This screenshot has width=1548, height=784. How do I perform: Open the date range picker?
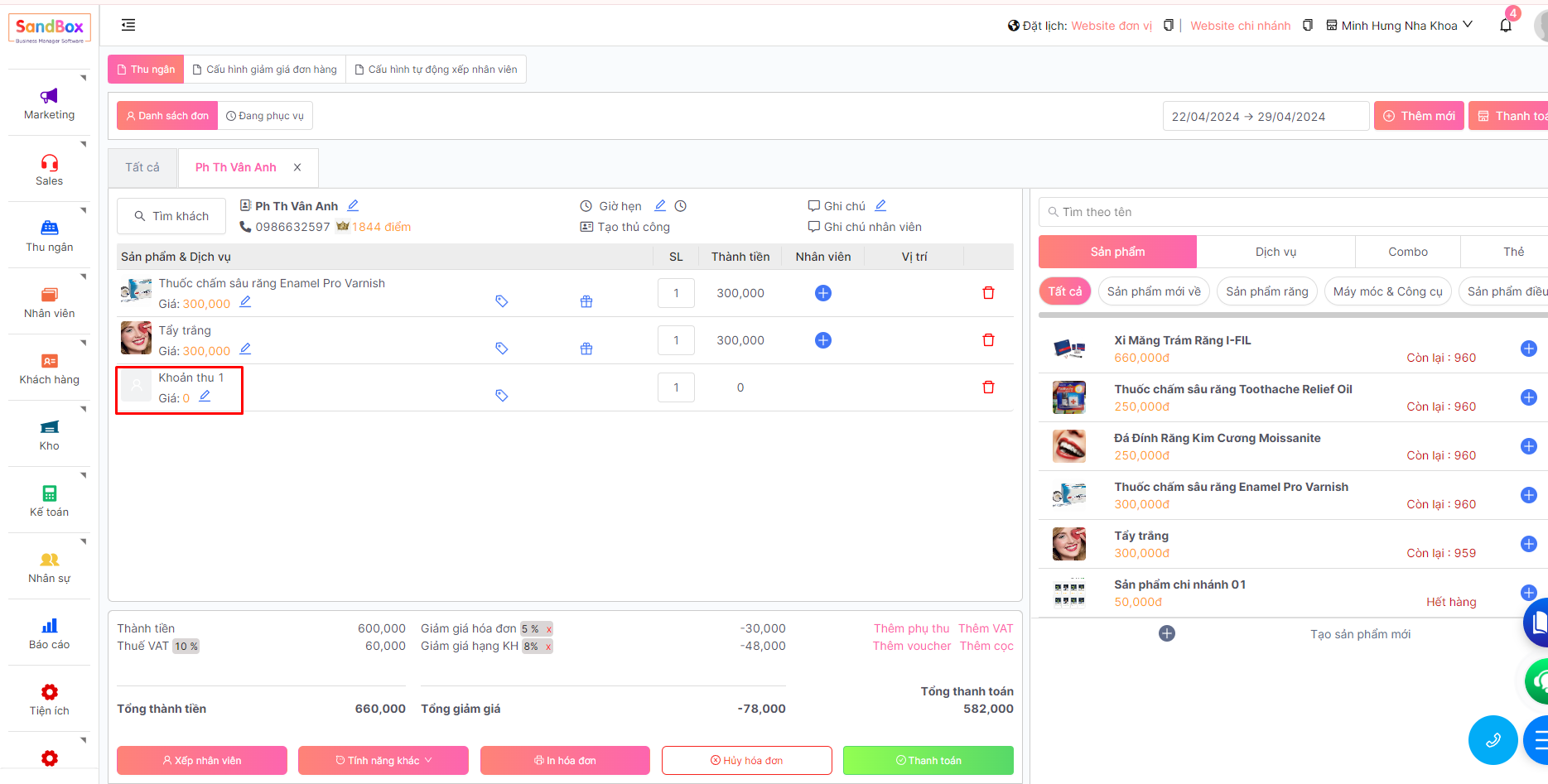[1264, 116]
